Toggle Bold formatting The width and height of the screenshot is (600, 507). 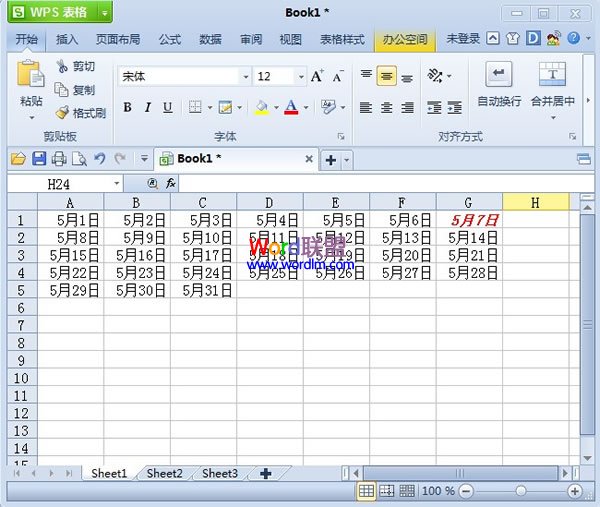127,108
